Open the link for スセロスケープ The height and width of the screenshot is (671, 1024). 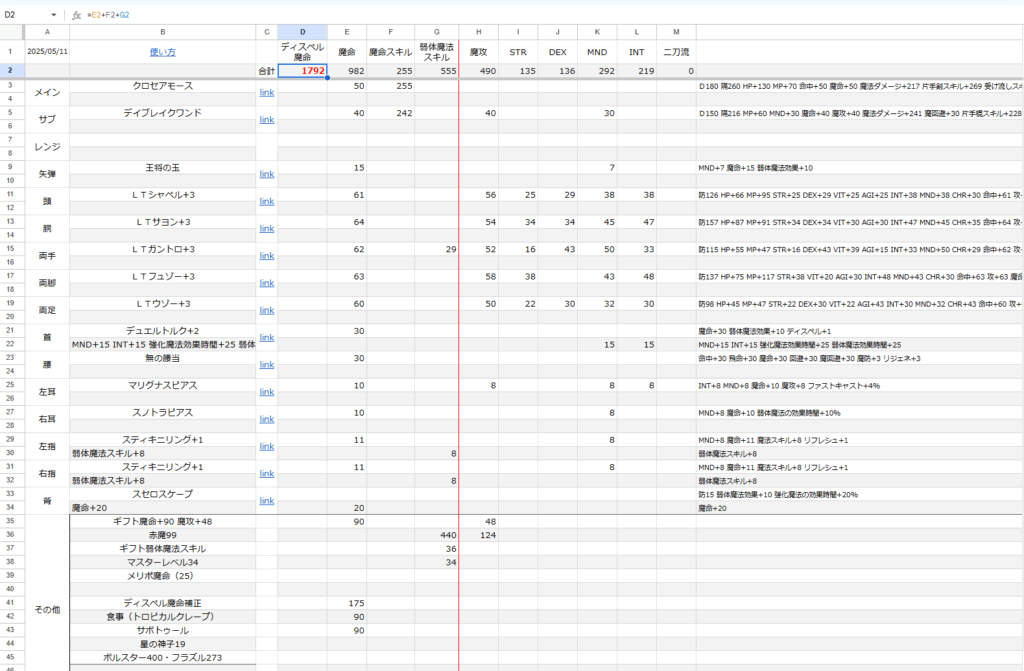click(x=266, y=501)
